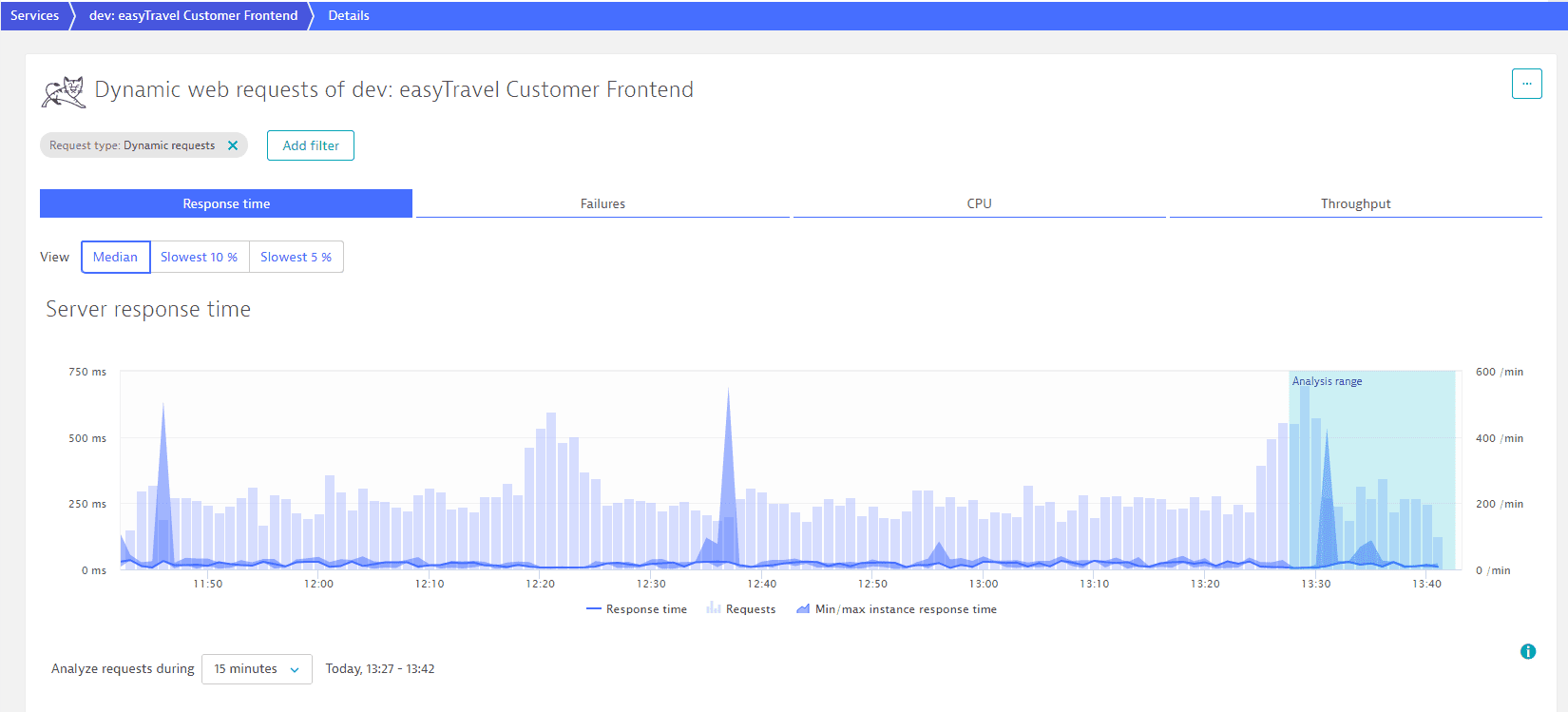1568x712 pixels.
Task: Toggle Min/max instance response time legend label
Action: [x=906, y=609]
